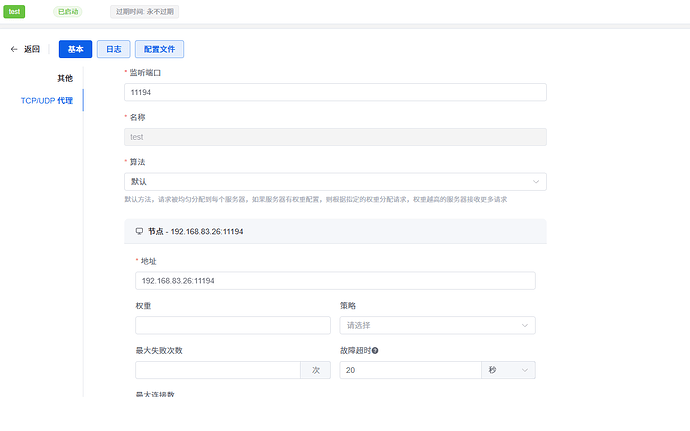This screenshot has height=431, width=690.
Task: Click the 故障超时 value field showing 20
Action: [x=410, y=370]
